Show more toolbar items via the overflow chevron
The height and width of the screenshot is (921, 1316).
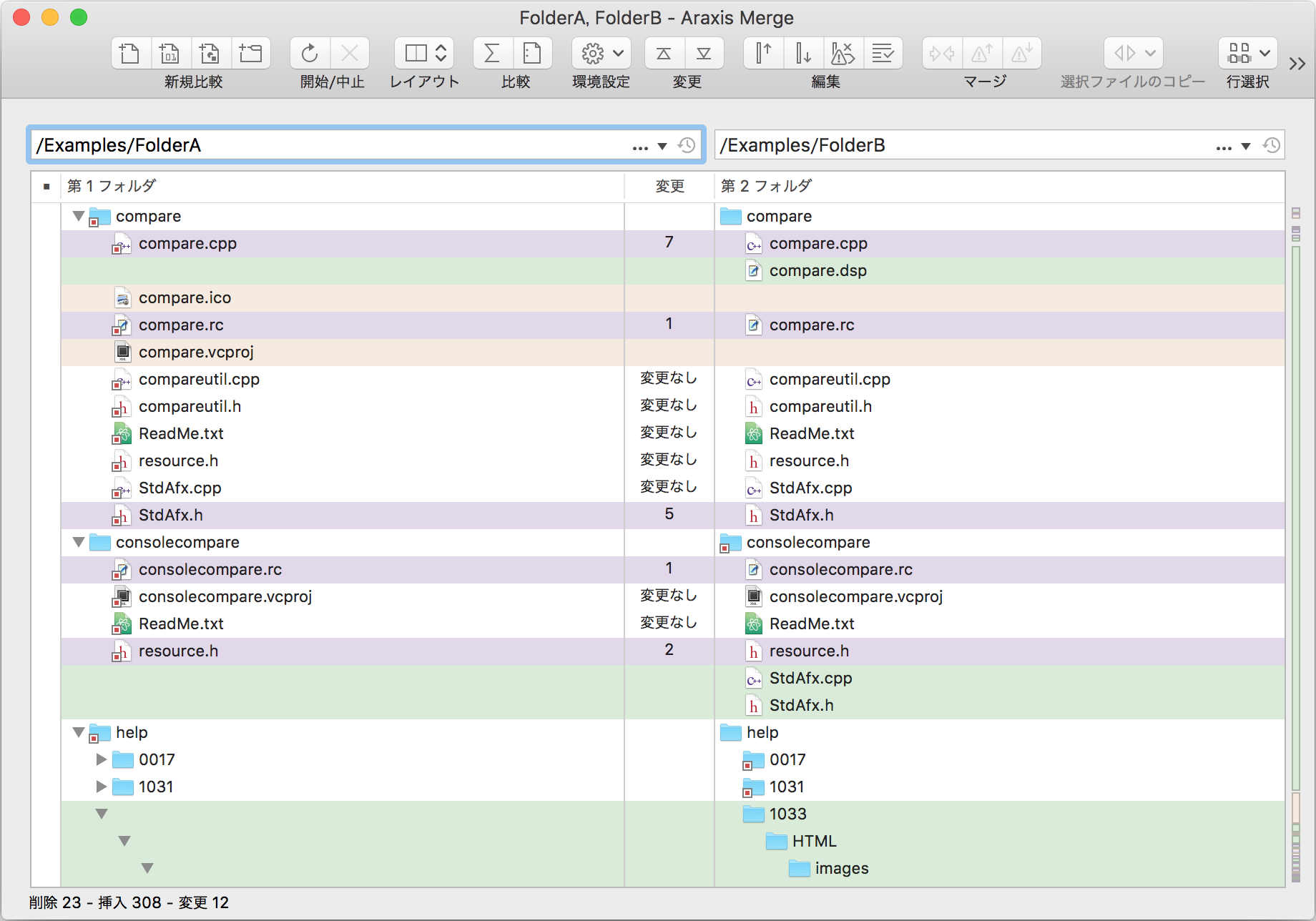pyautogui.click(x=1297, y=64)
